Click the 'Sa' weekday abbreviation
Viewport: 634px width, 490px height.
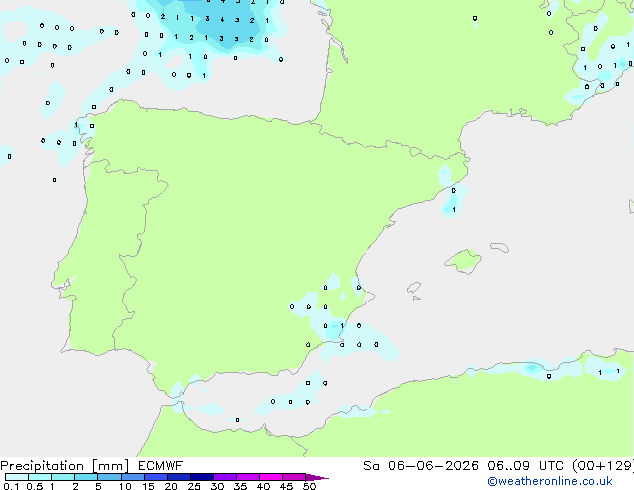(371, 466)
